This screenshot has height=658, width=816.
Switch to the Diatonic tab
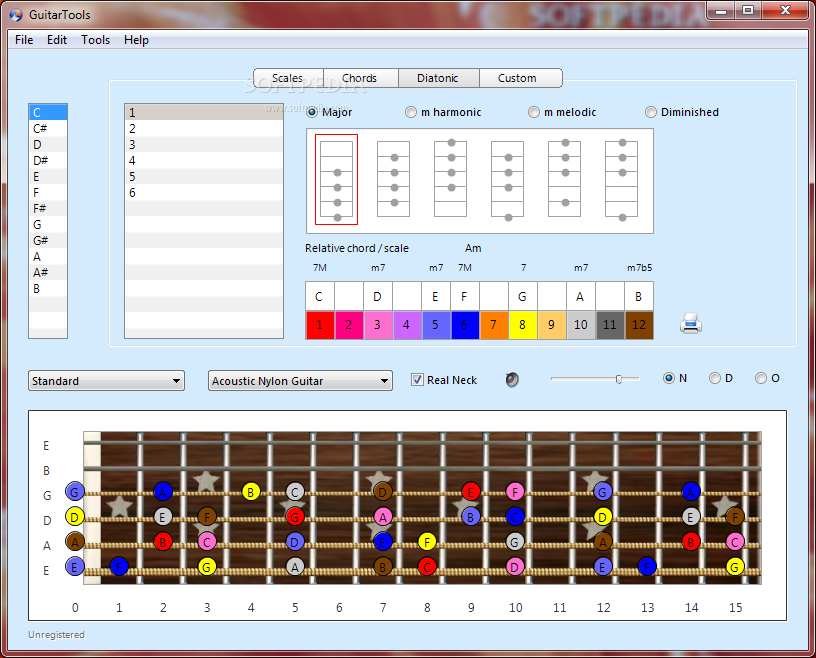point(438,78)
